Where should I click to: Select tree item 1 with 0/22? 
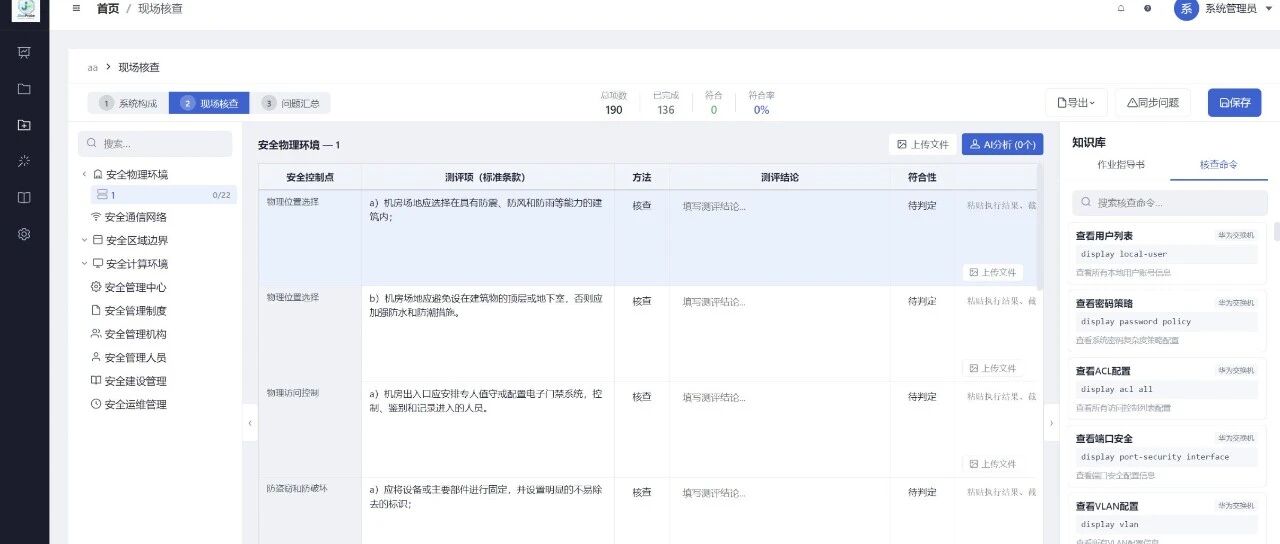click(x=164, y=195)
